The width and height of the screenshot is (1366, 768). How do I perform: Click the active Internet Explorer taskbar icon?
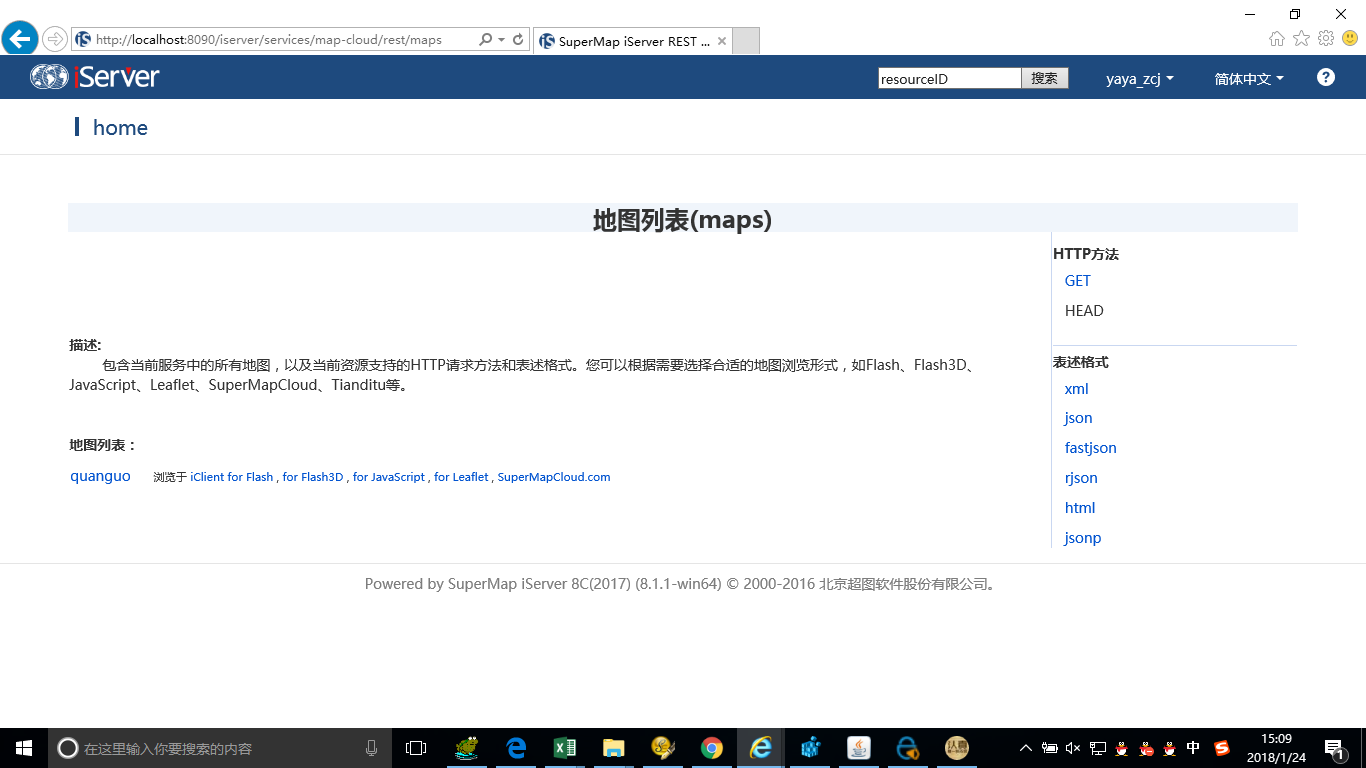click(761, 748)
